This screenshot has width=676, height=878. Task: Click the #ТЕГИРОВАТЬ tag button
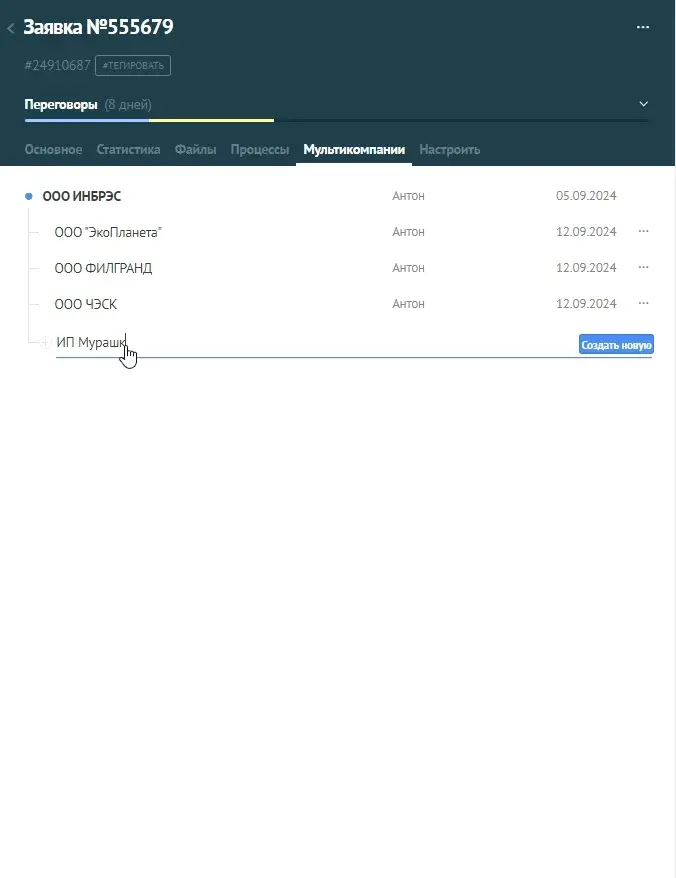pyautogui.click(x=133, y=66)
